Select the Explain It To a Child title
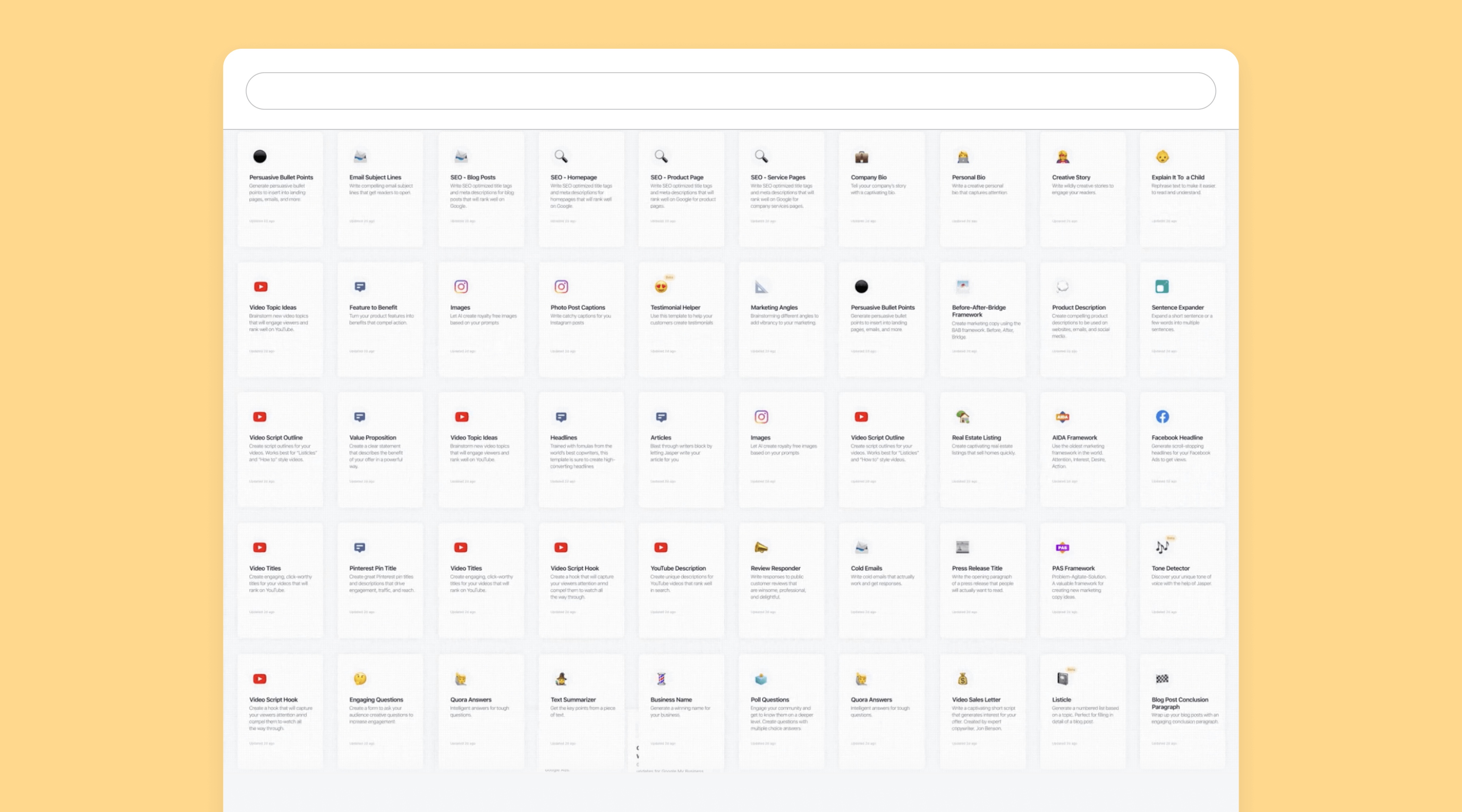 [1178, 177]
